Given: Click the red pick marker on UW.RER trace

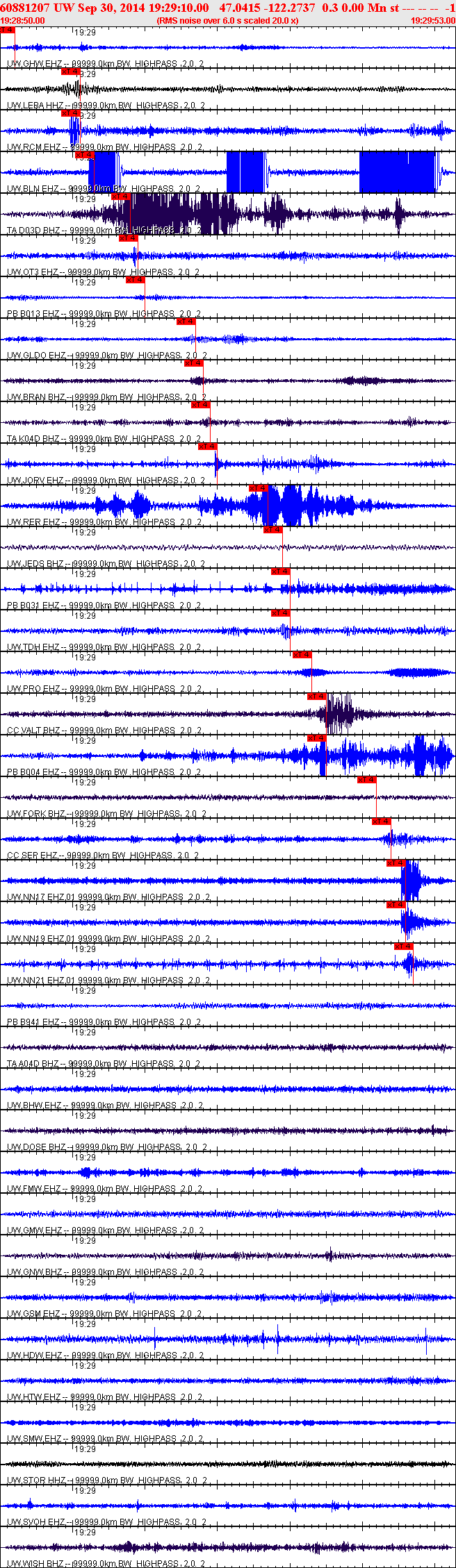Looking at the screenshot, I should [x=258, y=488].
